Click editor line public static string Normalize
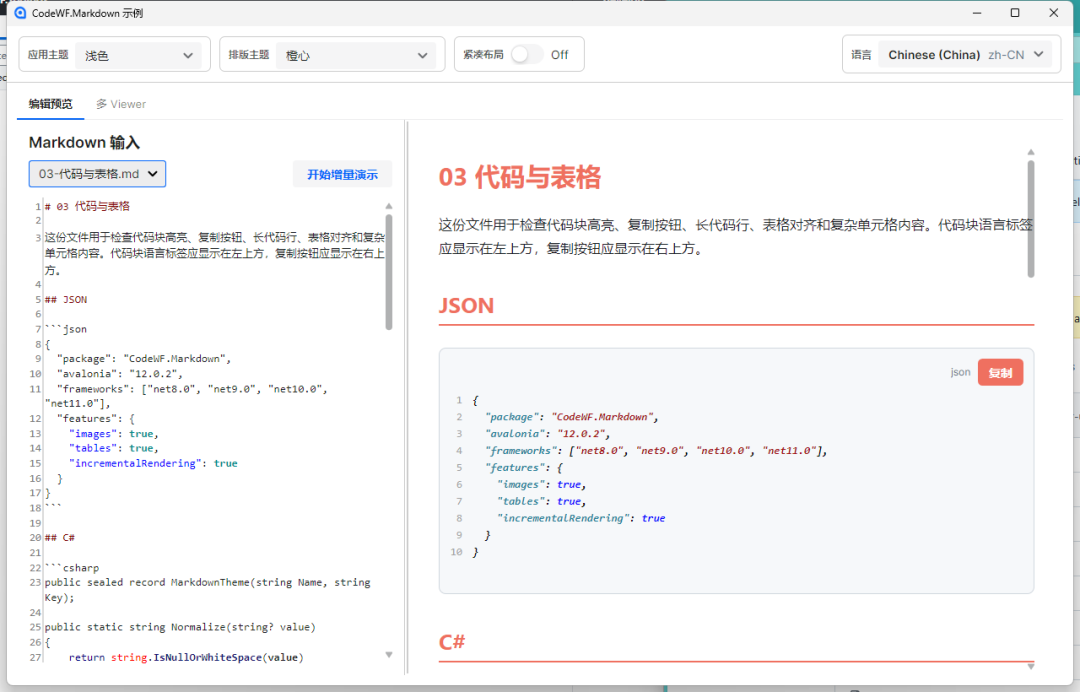1080x692 pixels. (180, 627)
